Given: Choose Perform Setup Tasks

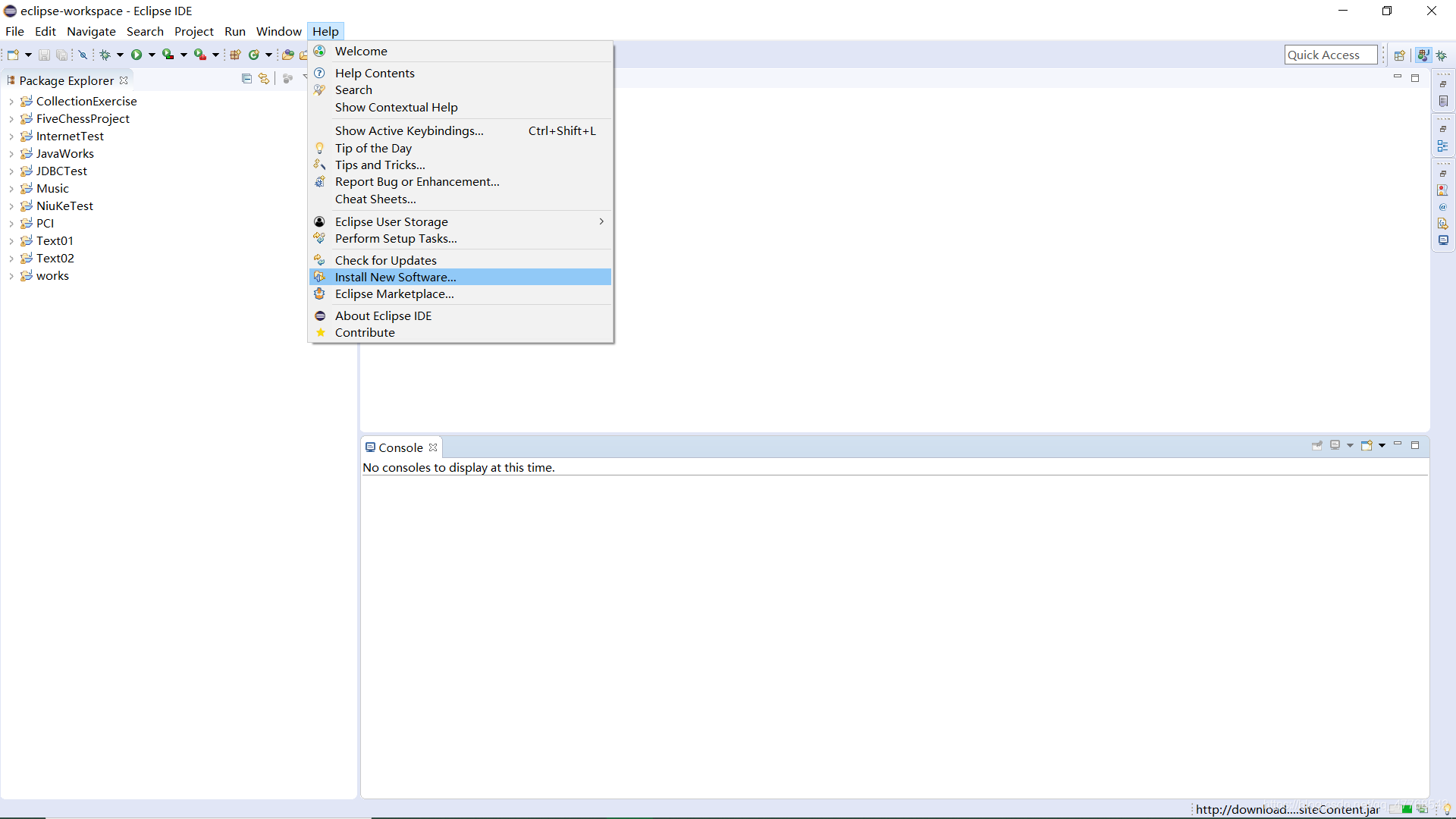Looking at the screenshot, I should [x=460, y=238].
